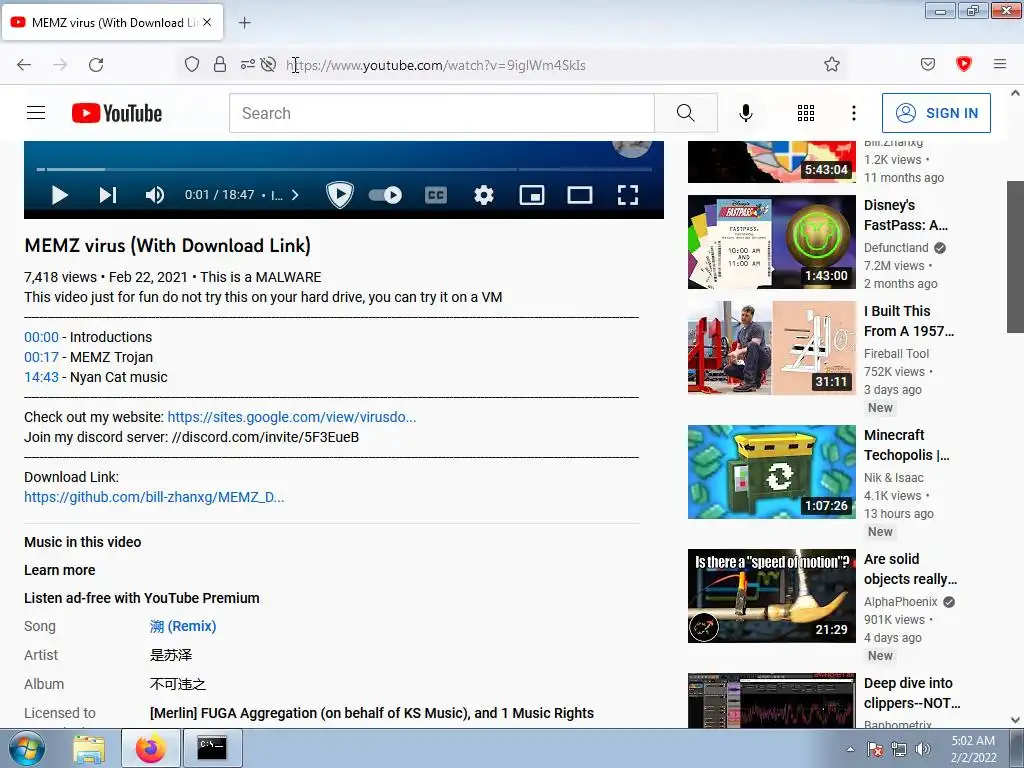Viewport: 1024px width, 768px height.
Task: Jump to timestamp 00:00 Introductions
Action: pyautogui.click(x=41, y=337)
